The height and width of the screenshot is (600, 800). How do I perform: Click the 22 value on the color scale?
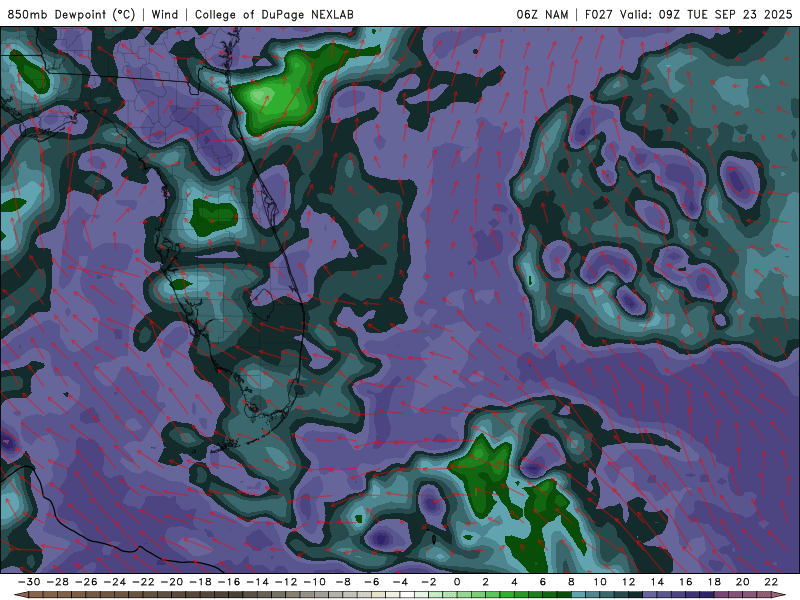pyautogui.click(x=771, y=582)
